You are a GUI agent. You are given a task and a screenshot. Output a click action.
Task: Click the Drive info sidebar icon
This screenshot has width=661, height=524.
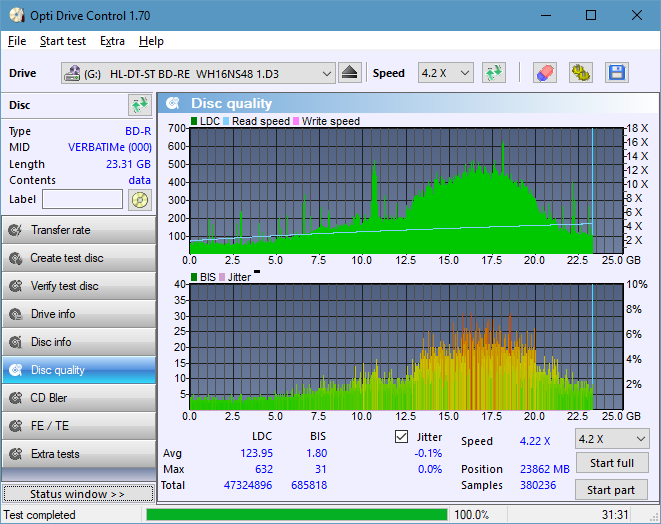click(x=16, y=314)
